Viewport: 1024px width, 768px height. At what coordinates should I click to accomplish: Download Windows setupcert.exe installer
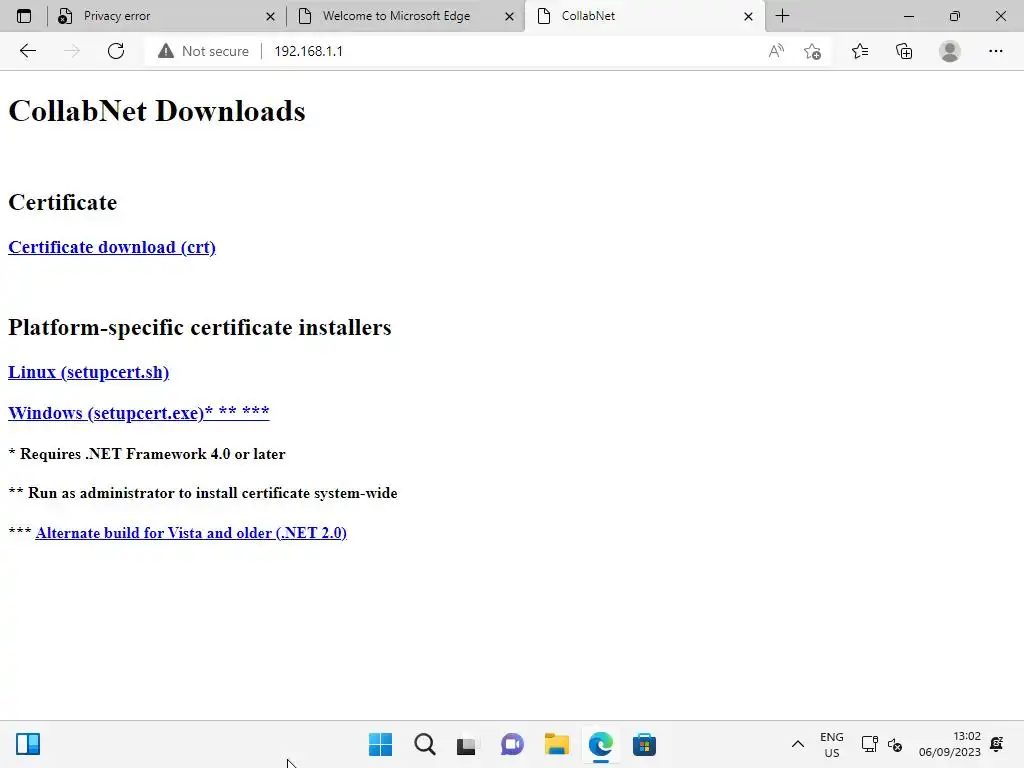pos(138,413)
